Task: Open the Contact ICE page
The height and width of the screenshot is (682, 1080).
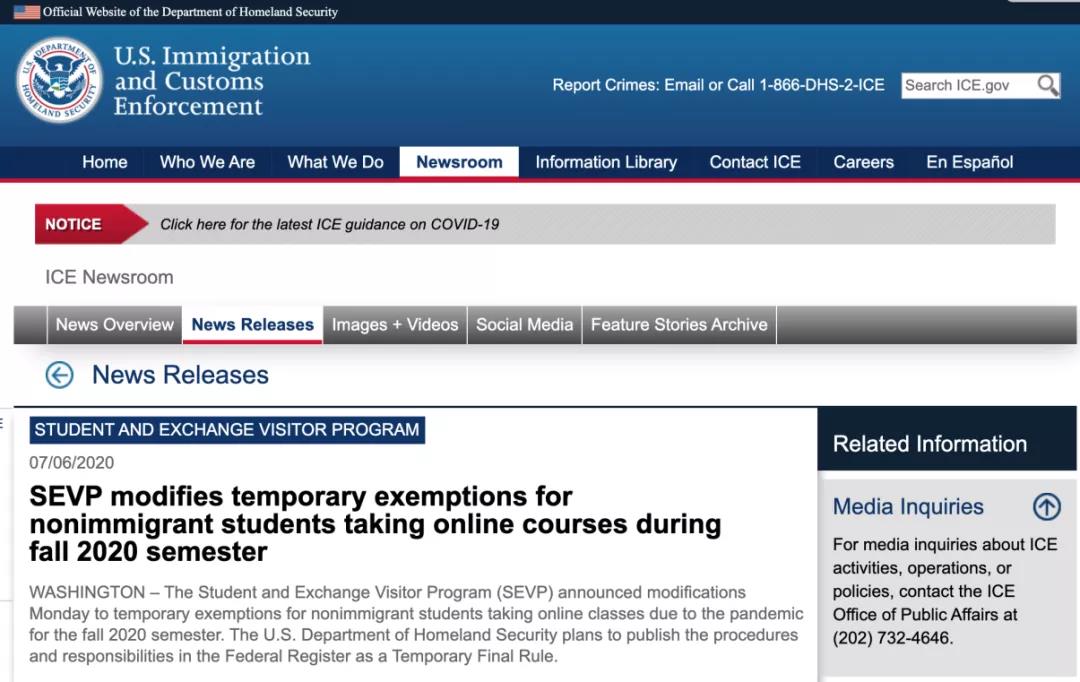Action: tap(755, 162)
